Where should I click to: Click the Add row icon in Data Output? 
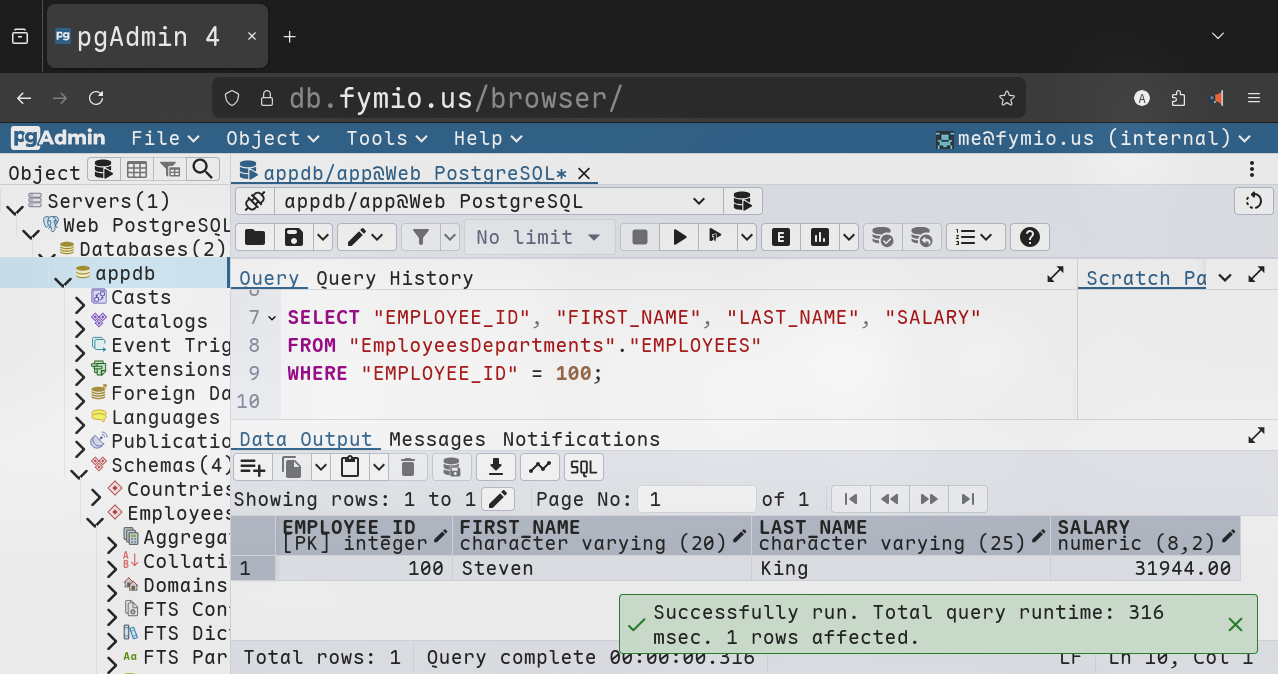(252, 467)
